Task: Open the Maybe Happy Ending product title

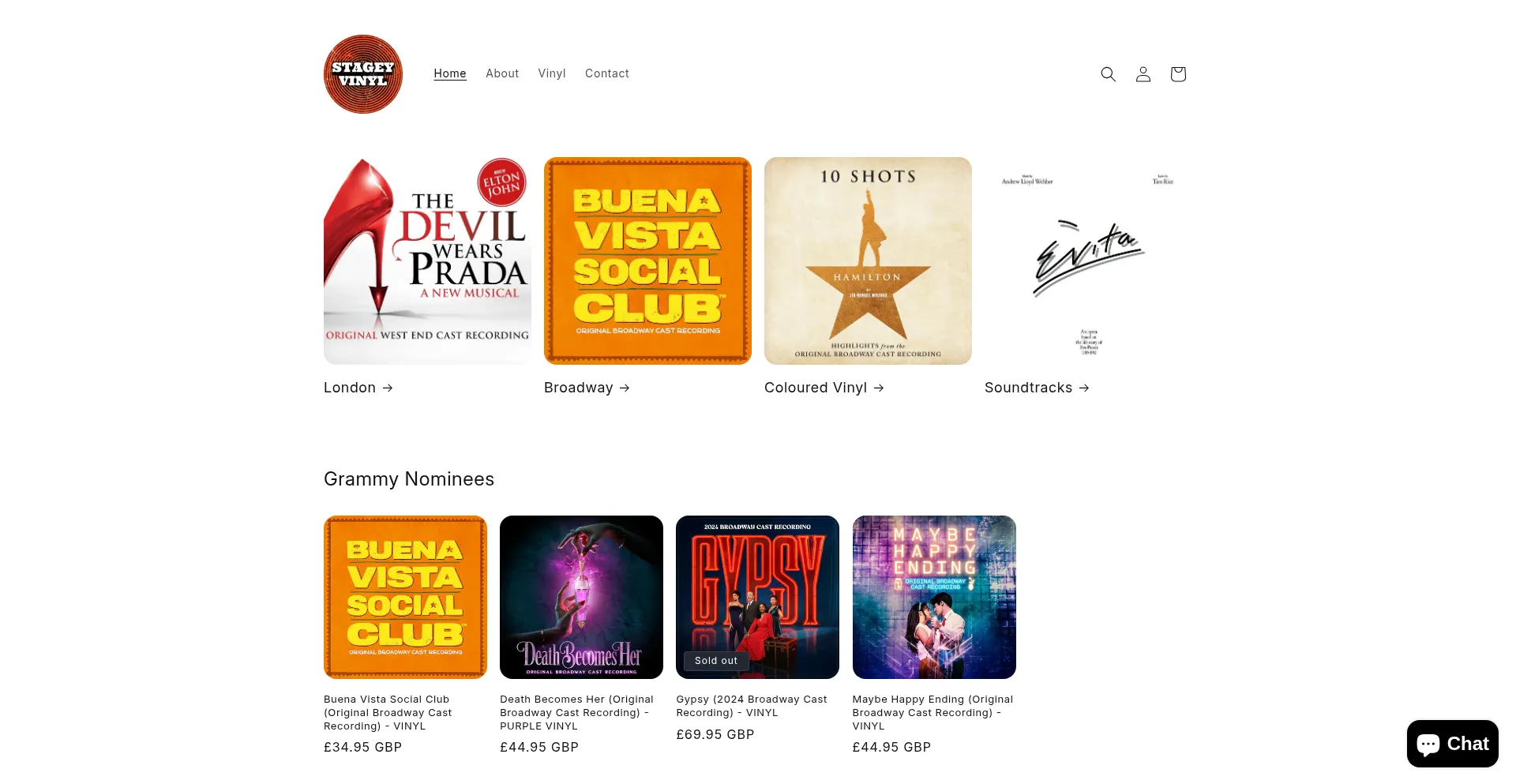Action: point(932,712)
